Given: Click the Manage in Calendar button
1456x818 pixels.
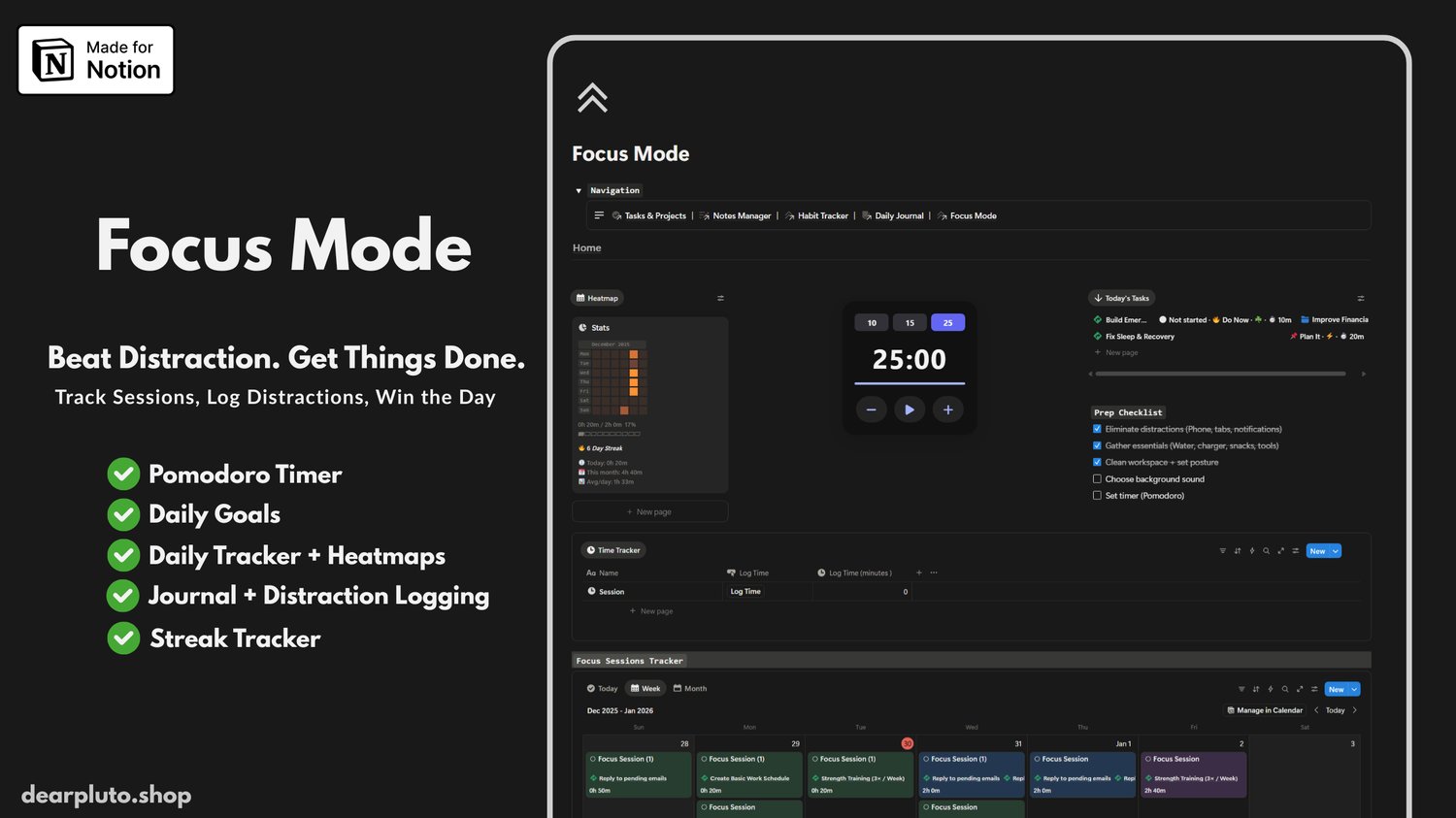Looking at the screenshot, I should [1265, 710].
